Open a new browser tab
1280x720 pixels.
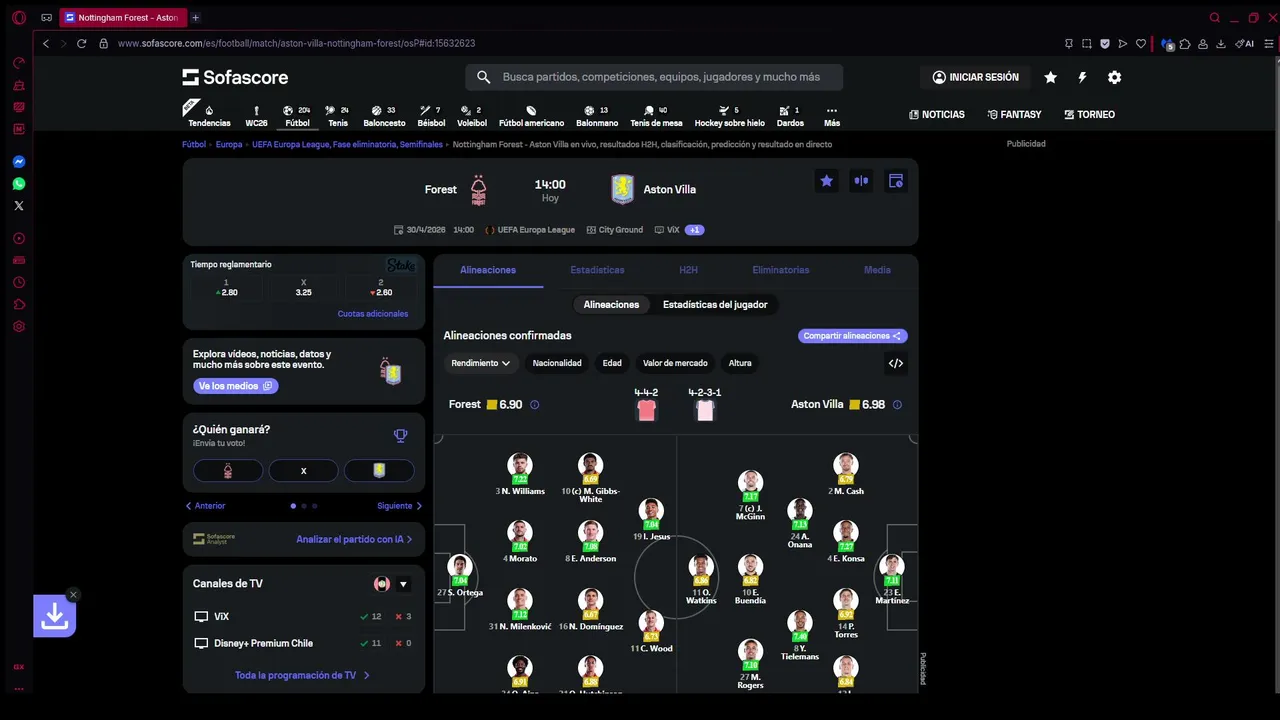coord(195,18)
